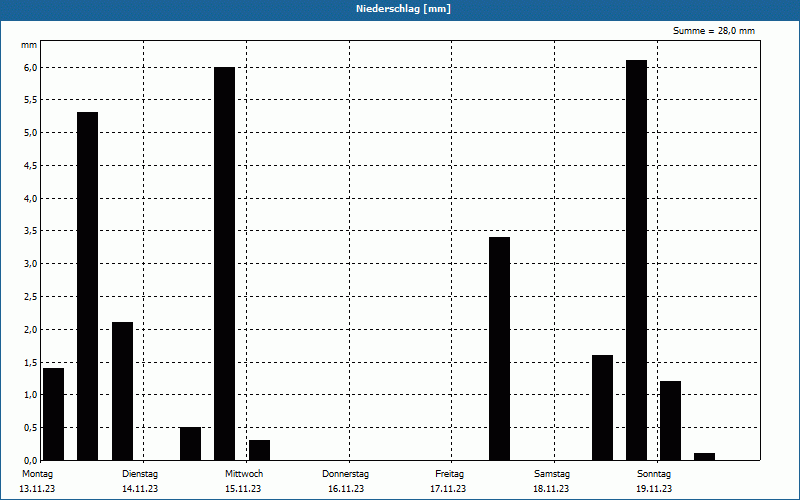Click the tallest Saturday bar above 6,0 mm
The height and width of the screenshot is (500, 800).
[636, 260]
